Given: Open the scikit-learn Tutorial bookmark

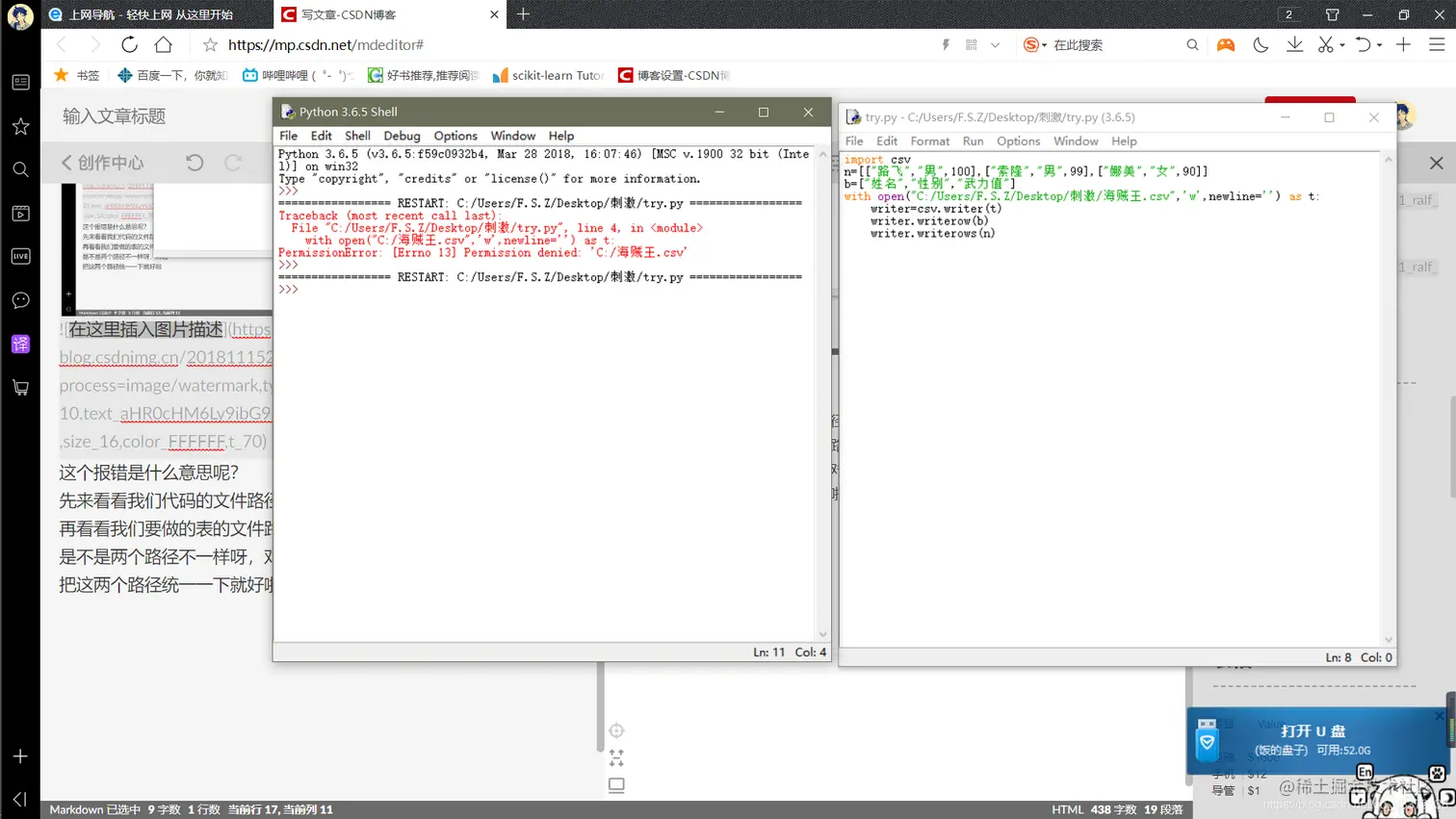Looking at the screenshot, I should (x=548, y=75).
